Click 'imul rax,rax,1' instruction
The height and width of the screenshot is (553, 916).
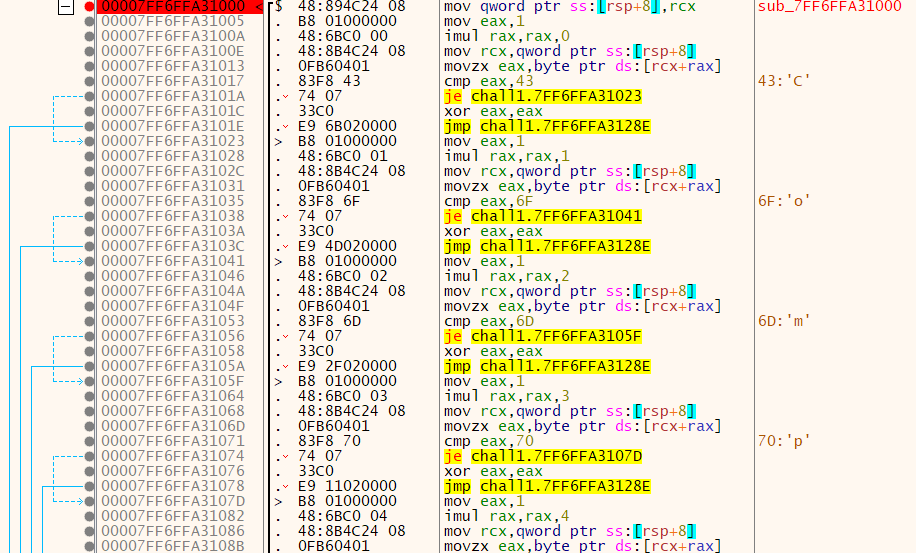coord(506,156)
